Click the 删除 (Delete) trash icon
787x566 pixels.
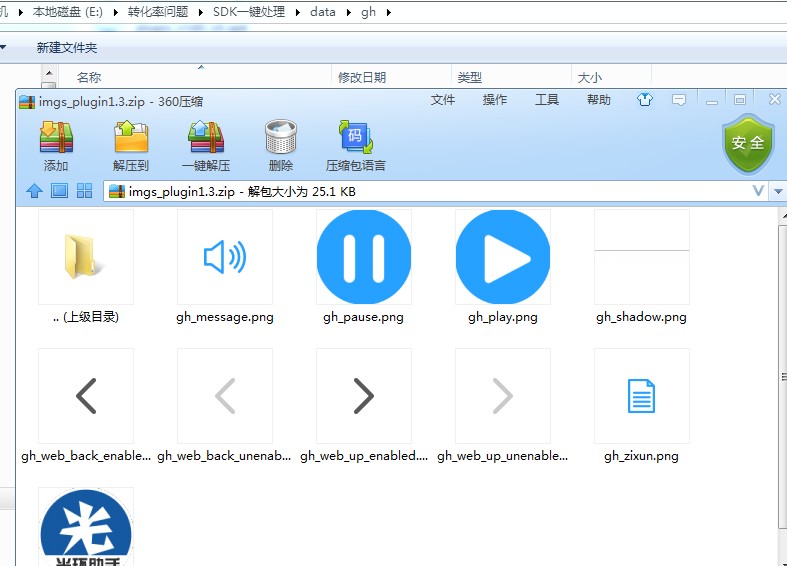281,137
